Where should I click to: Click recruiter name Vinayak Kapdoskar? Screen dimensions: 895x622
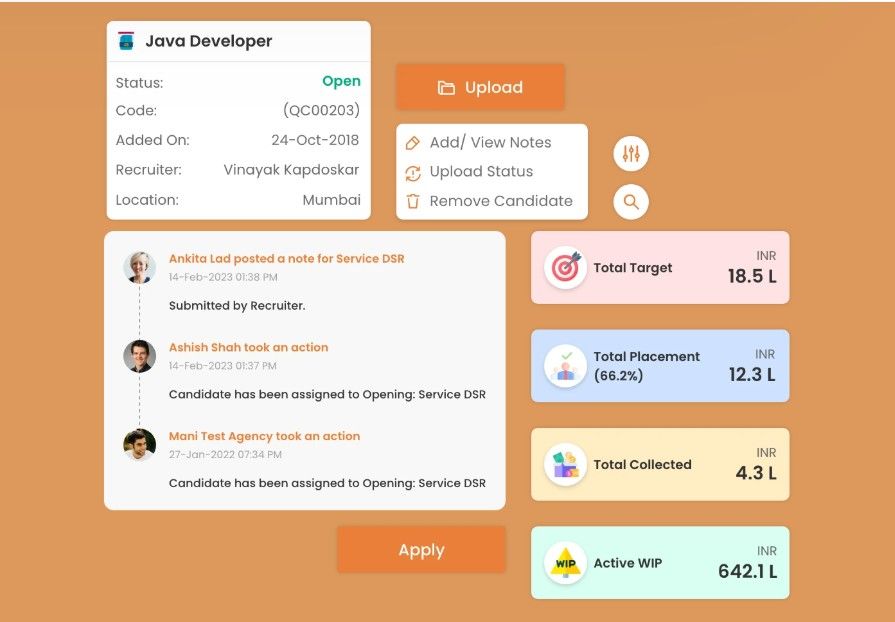[x=291, y=170]
